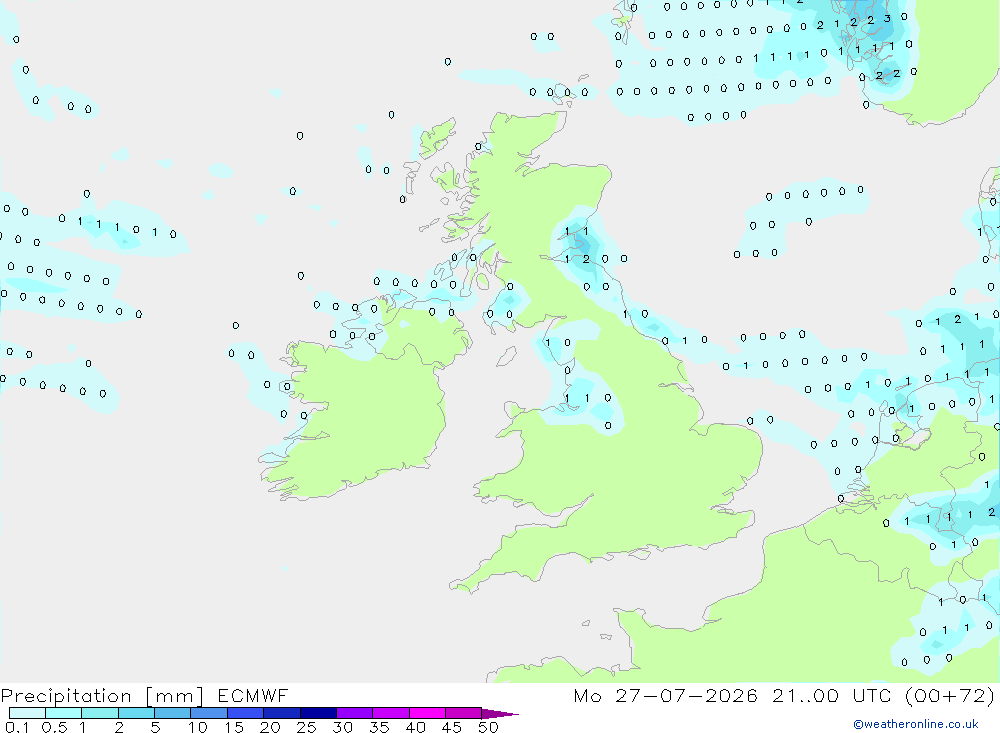The image size is (1000, 733).
Task: Select the 1–2 mm legend swatch
Action: (99, 713)
